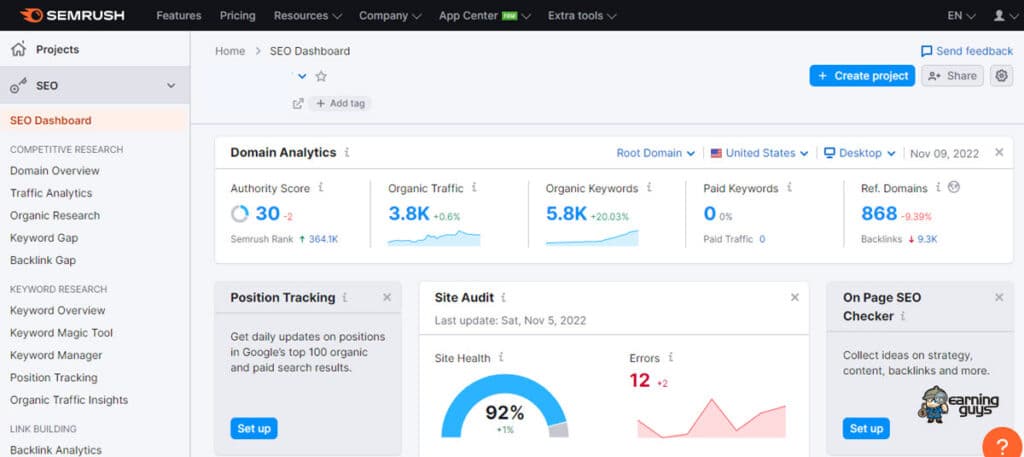The width and height of the screenshot is (1024, 457).
Task: Click the Organic Traffic sparkline chart
Action: (x=434, y=238)
